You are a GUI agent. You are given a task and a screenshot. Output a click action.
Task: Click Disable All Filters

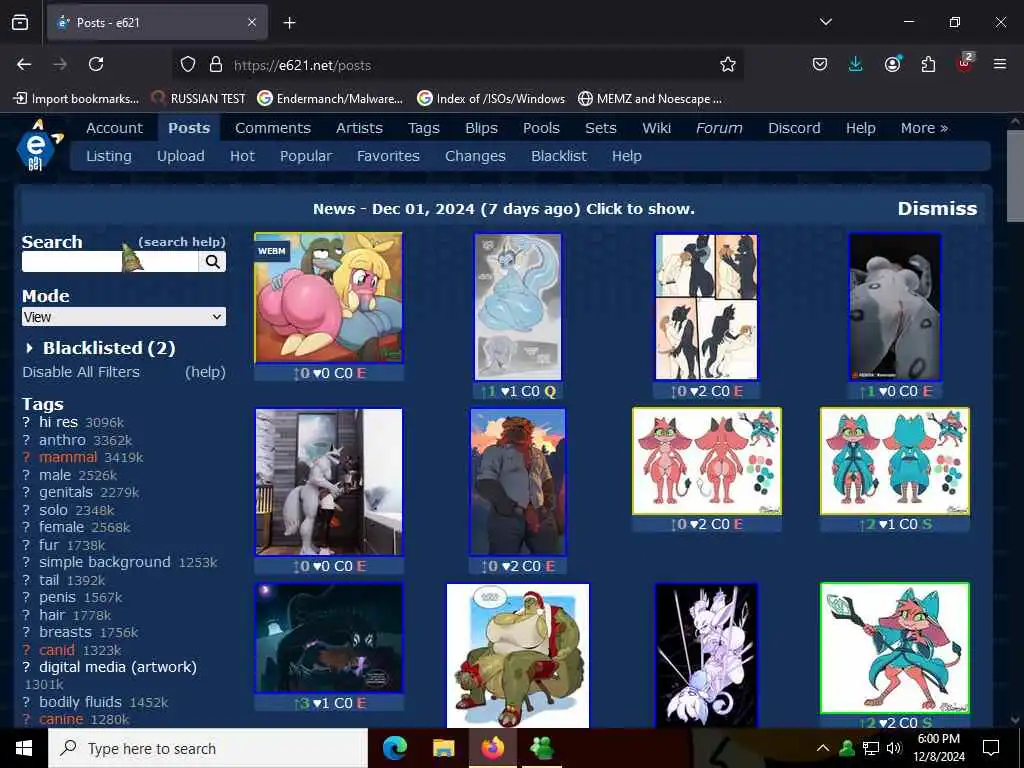click(x=81, y=372)
